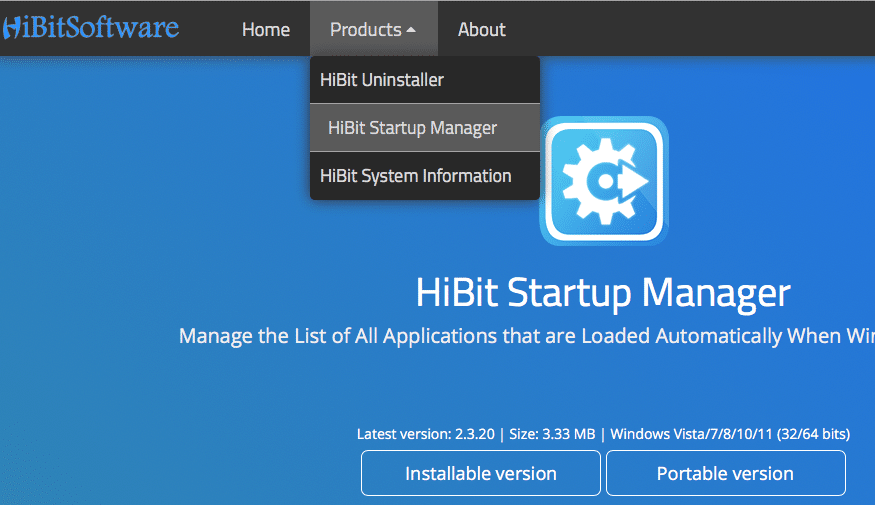Click the HiBit Startup Manager heading

click(603, 292)
